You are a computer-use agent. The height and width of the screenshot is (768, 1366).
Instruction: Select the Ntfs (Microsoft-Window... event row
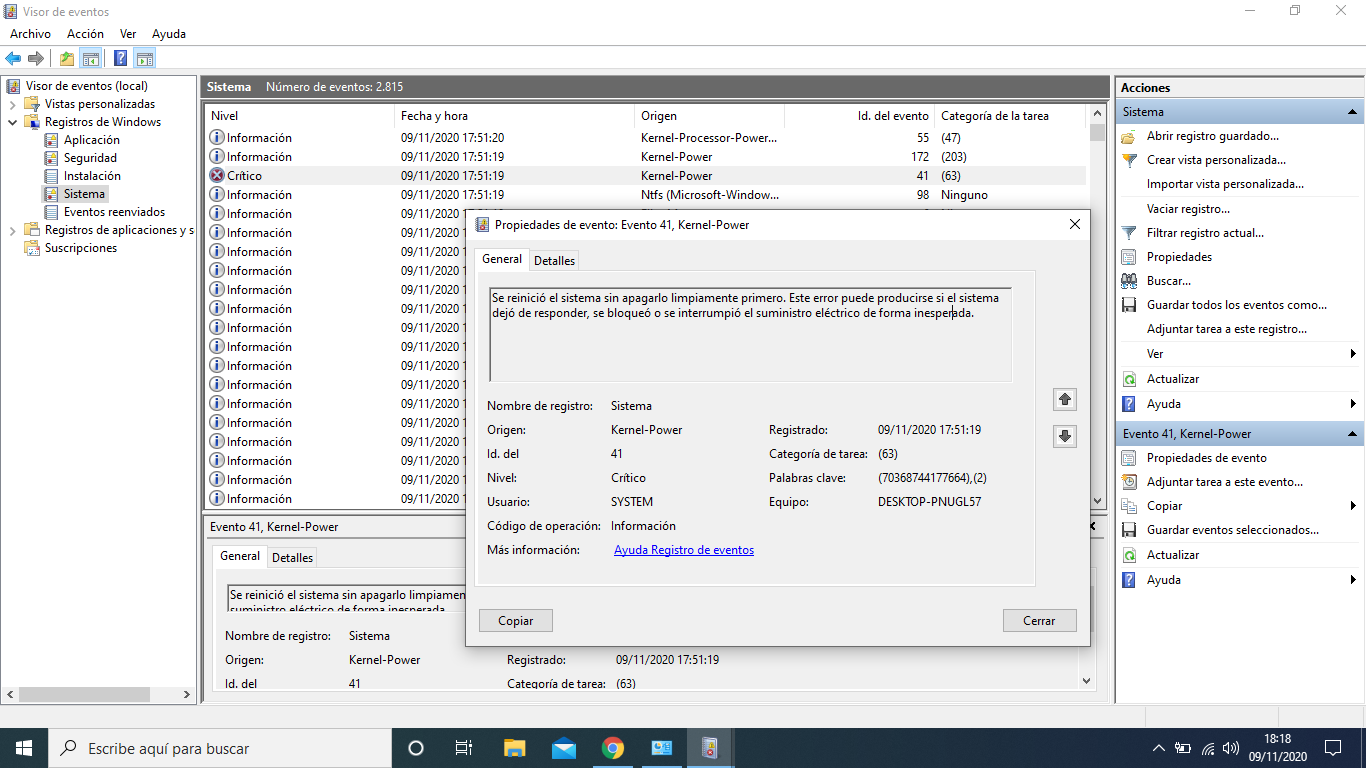[645, 195]
